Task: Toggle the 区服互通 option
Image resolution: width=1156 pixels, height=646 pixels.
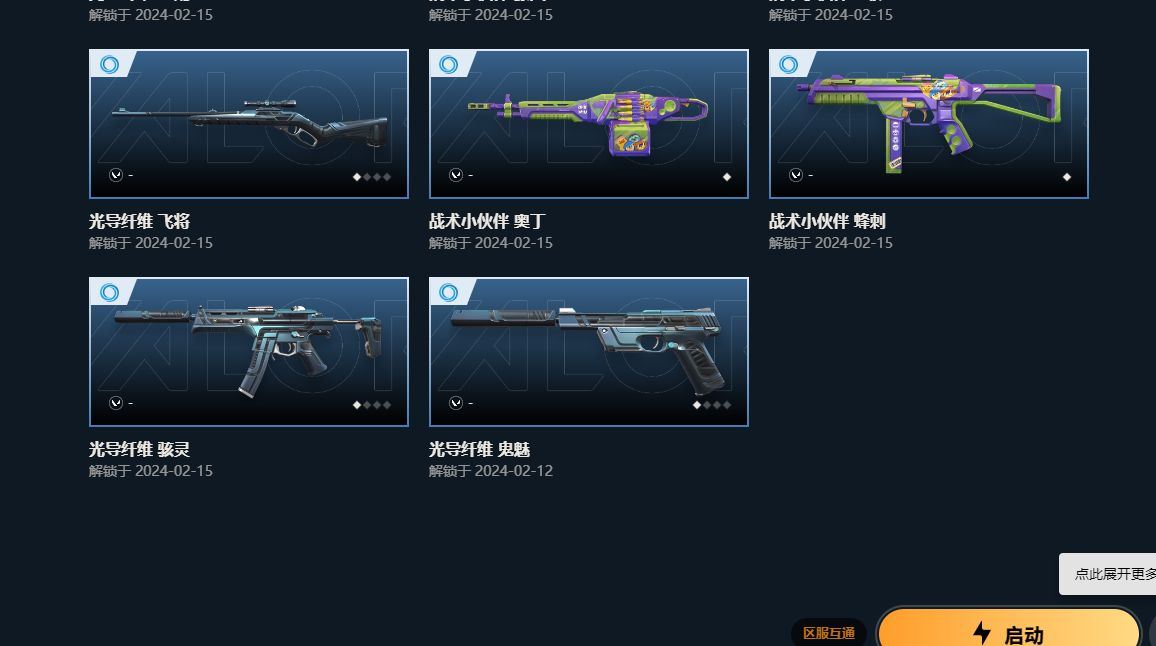Action: coord(829,633)
